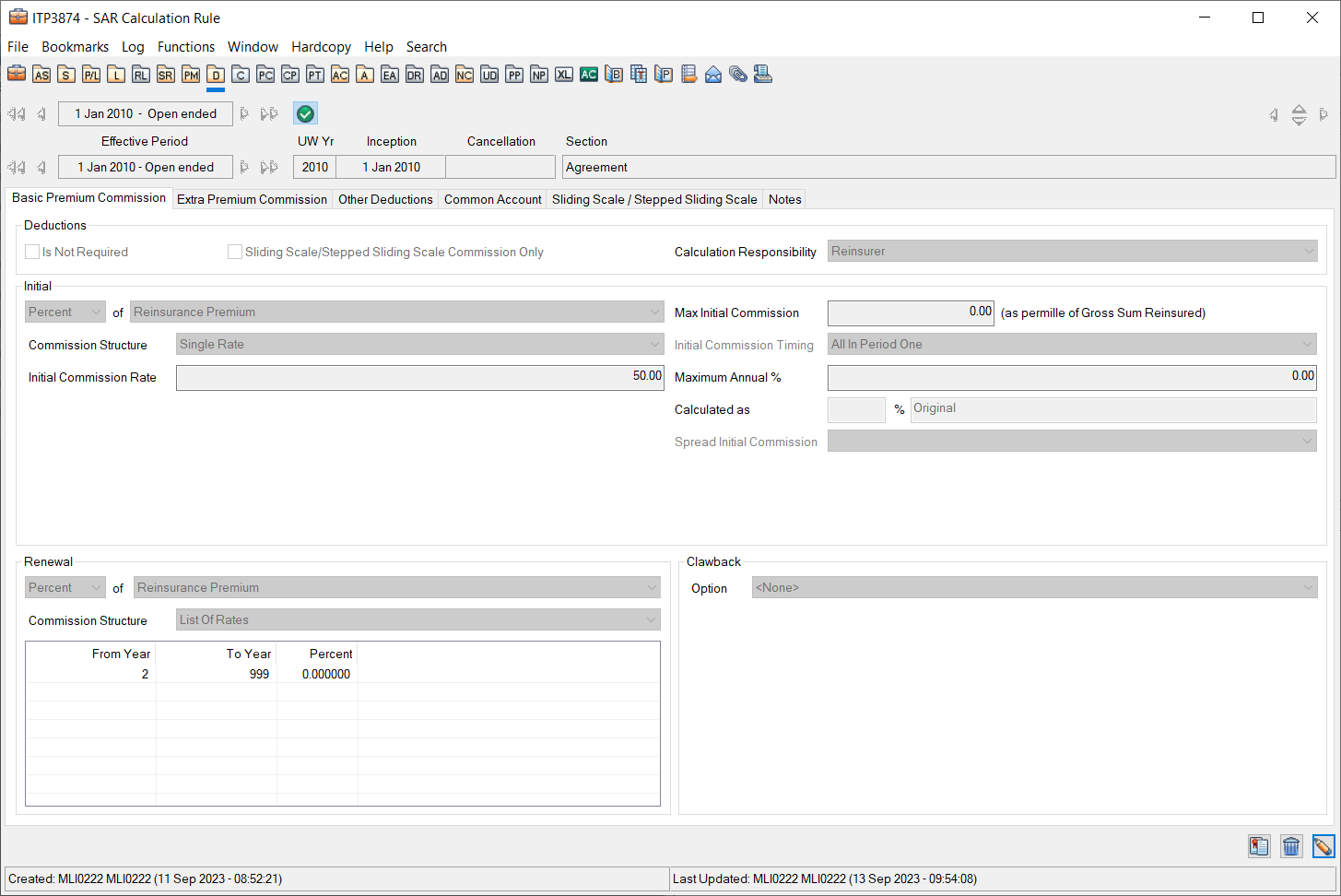Switch to the Extra Premium Commission tab
This screenshot has height=896, width=1341.
252,199
